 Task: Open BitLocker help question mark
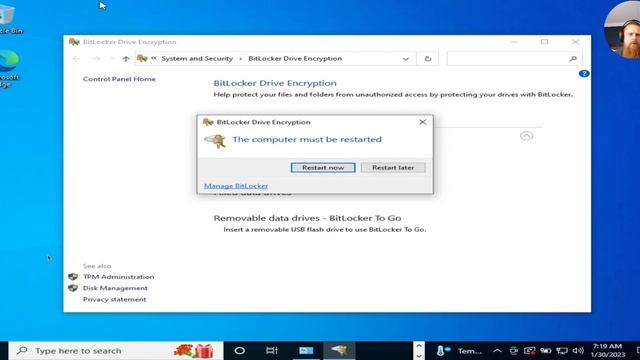[584, 74]
